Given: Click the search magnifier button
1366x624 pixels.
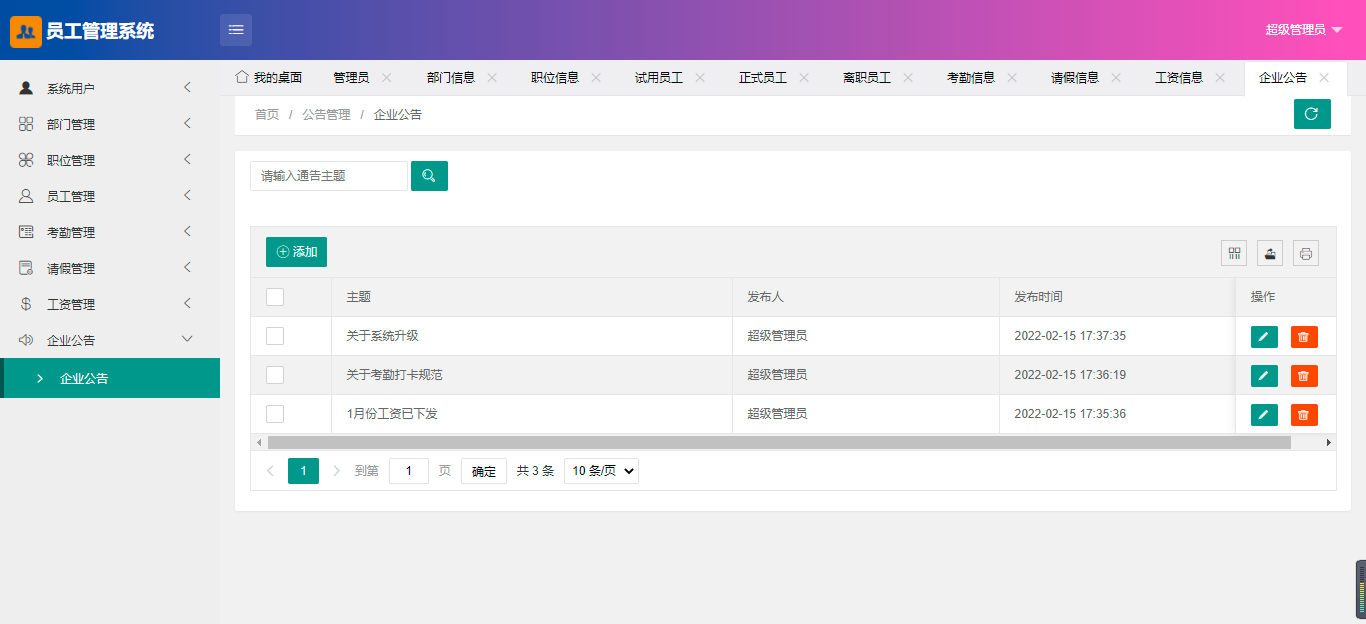Looking at the screenshot, I should (x=429, y=176).
